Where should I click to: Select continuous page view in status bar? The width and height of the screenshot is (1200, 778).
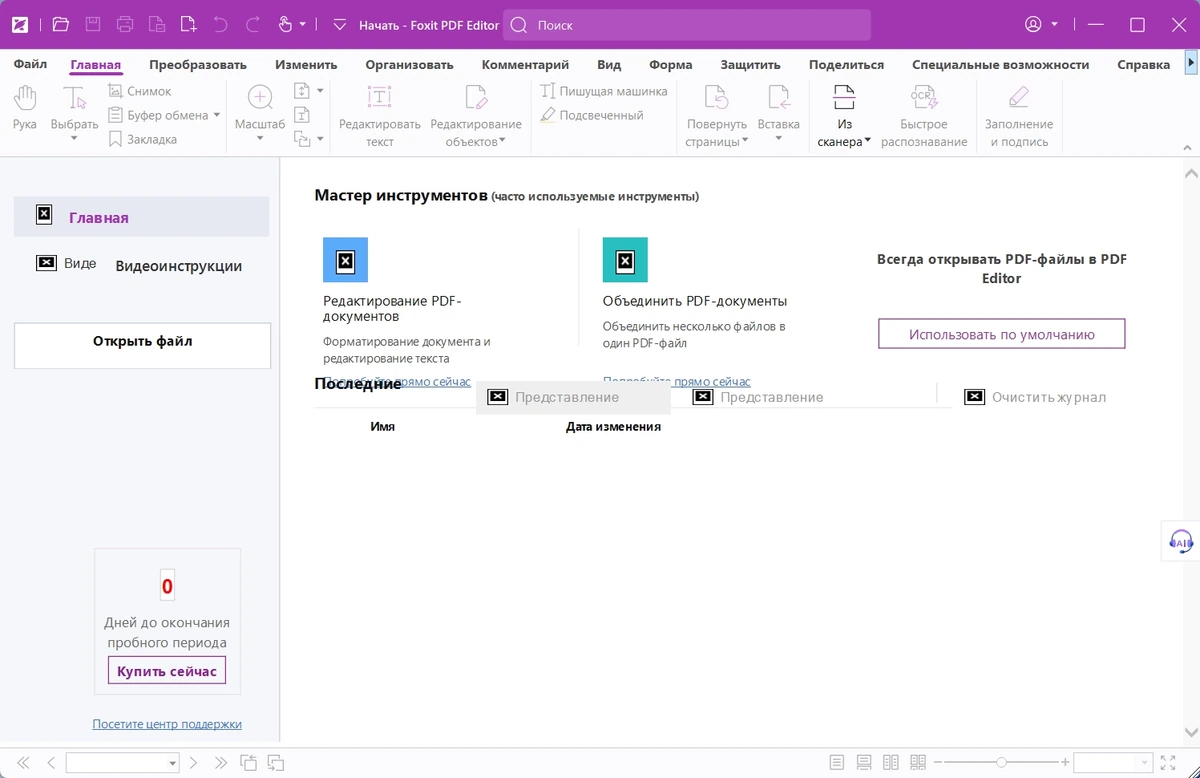pos(864,763)
